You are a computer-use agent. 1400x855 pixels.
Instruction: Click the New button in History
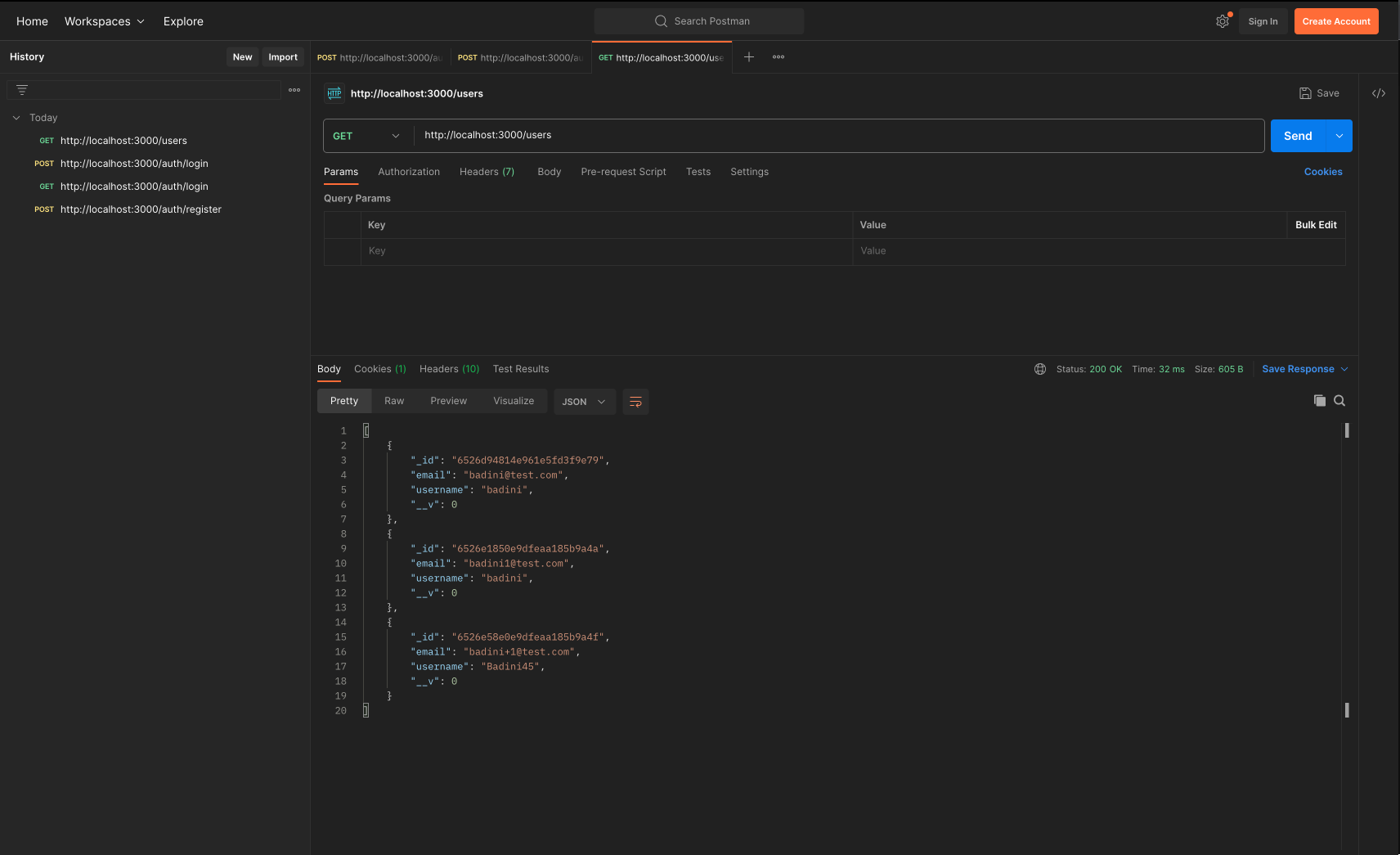(x=242, y=56)
